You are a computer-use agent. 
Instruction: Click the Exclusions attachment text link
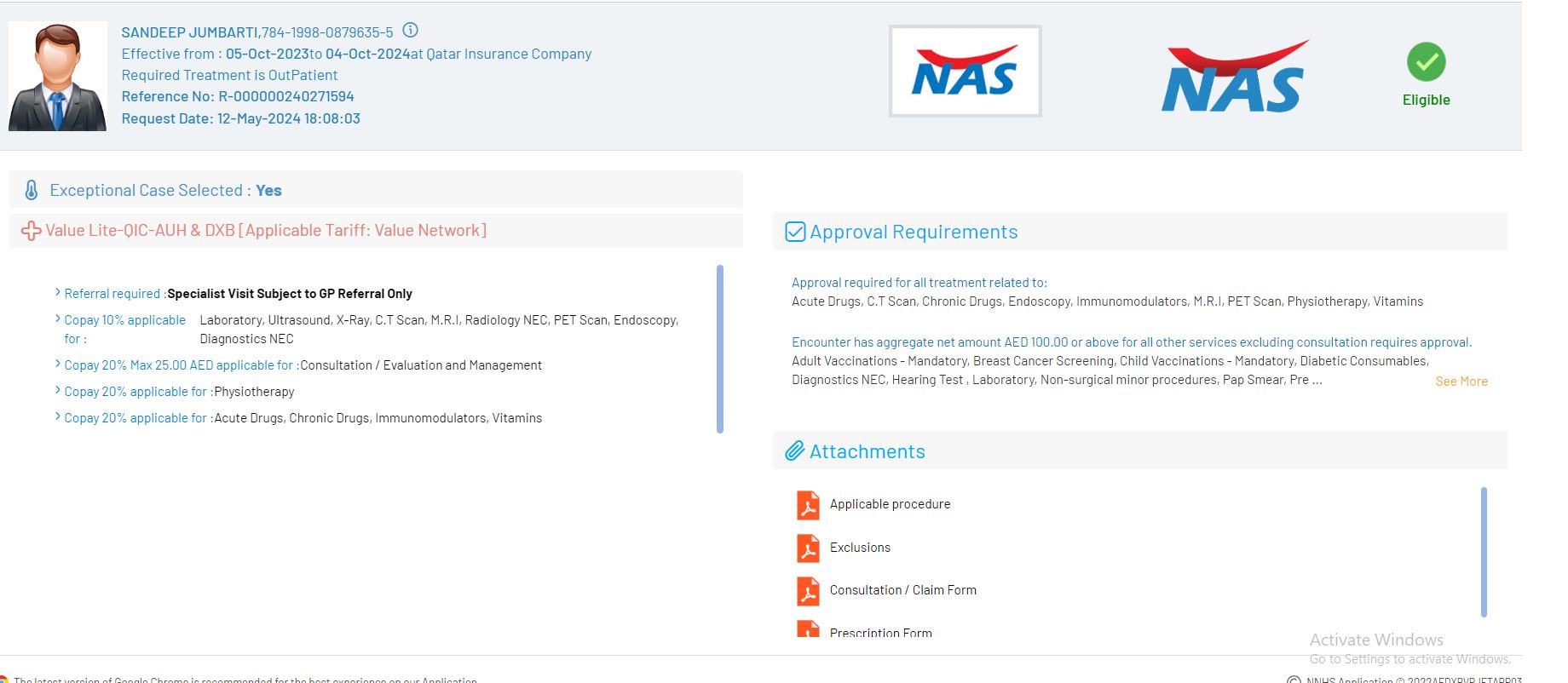pyautogui.click(x=860, y=548)
